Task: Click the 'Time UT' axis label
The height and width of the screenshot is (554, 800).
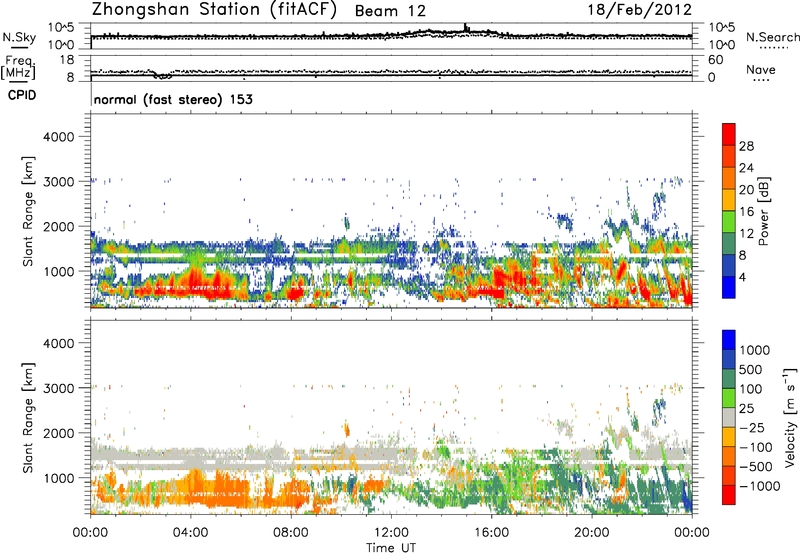Action: pos(391,548)
